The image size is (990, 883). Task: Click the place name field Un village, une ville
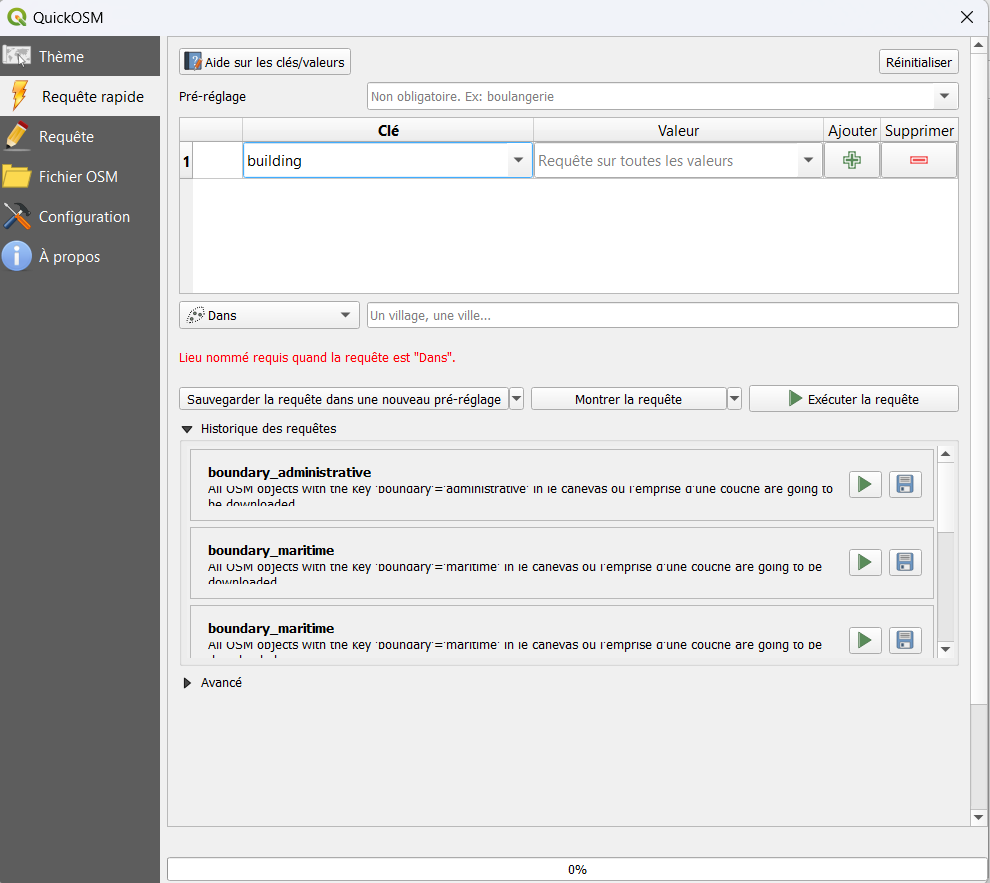662,315
